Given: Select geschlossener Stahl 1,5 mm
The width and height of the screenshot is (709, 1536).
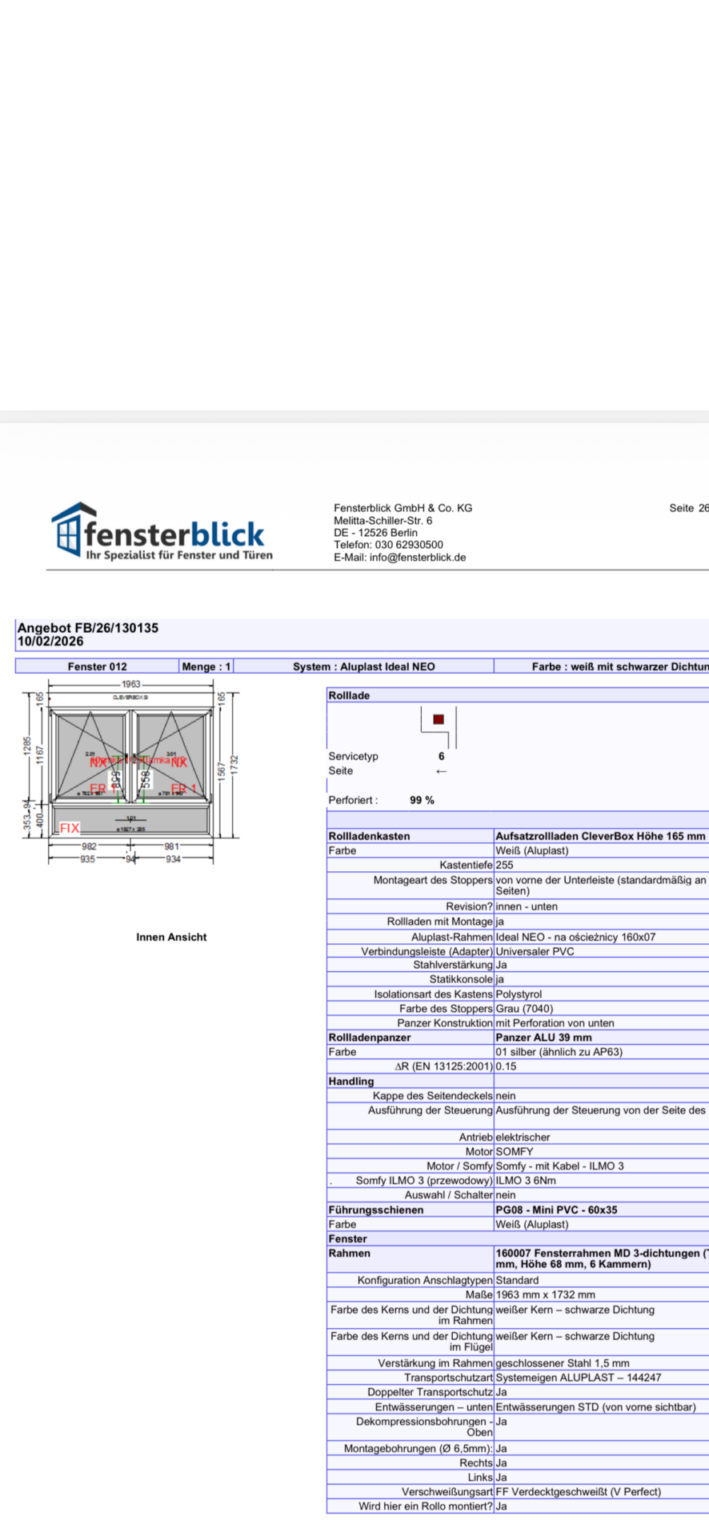Looking at the screenshot, I should [563, 1362].
